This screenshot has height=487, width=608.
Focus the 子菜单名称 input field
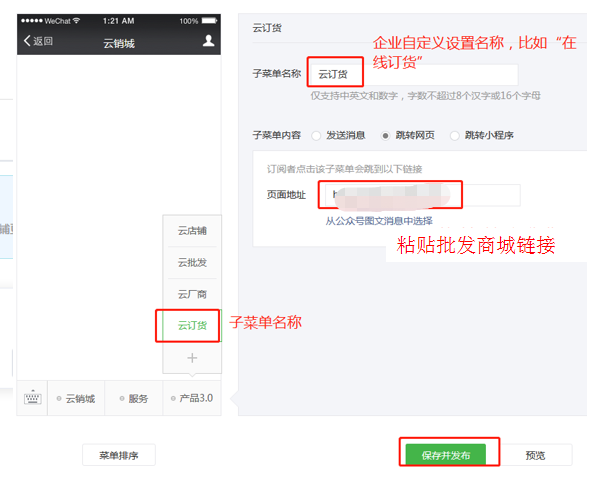(414, 74)
